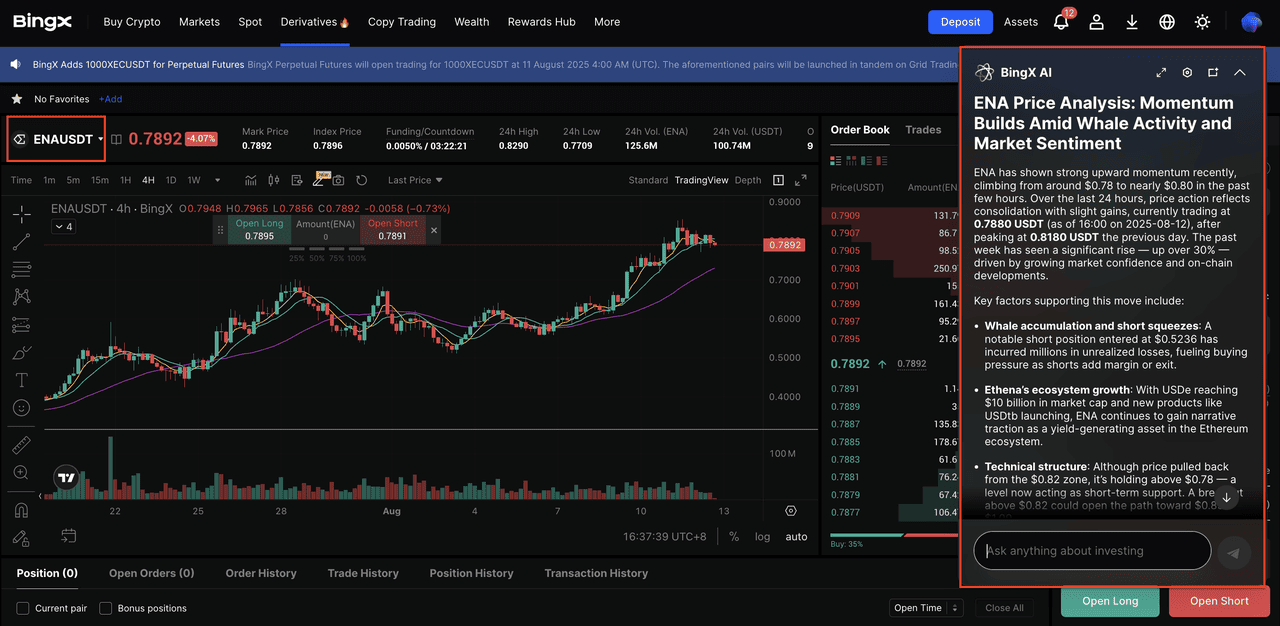The height and width of the screenshot is (626, 1280).
Task: Select the crosshair cursor tool
Action: [21, 213]
